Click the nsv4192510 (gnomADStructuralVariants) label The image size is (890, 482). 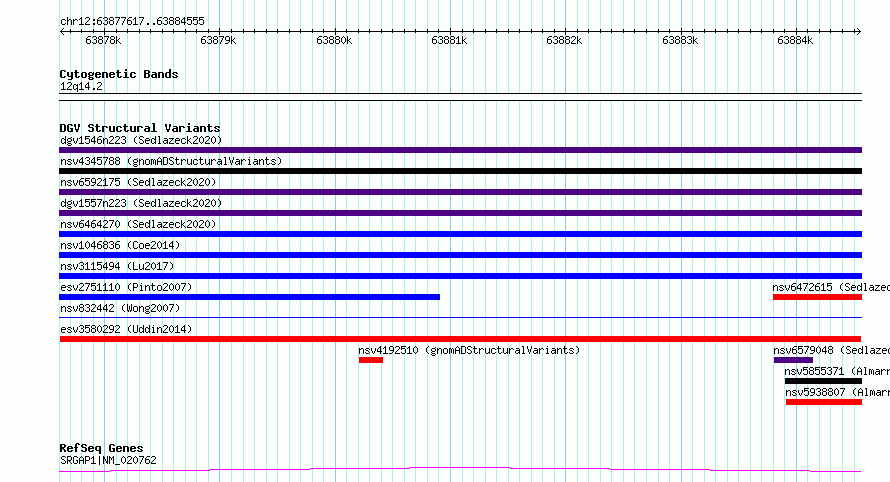(469, 350)
